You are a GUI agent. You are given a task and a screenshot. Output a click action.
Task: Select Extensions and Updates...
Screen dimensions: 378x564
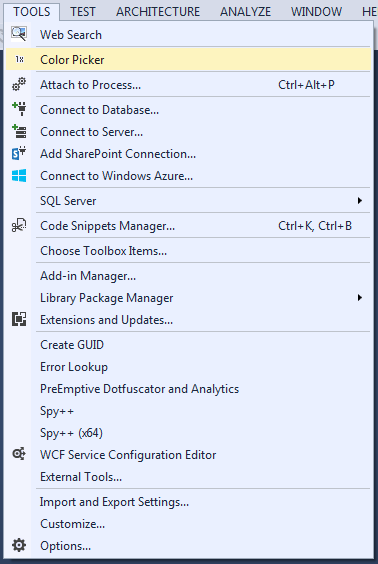(188, 320)
